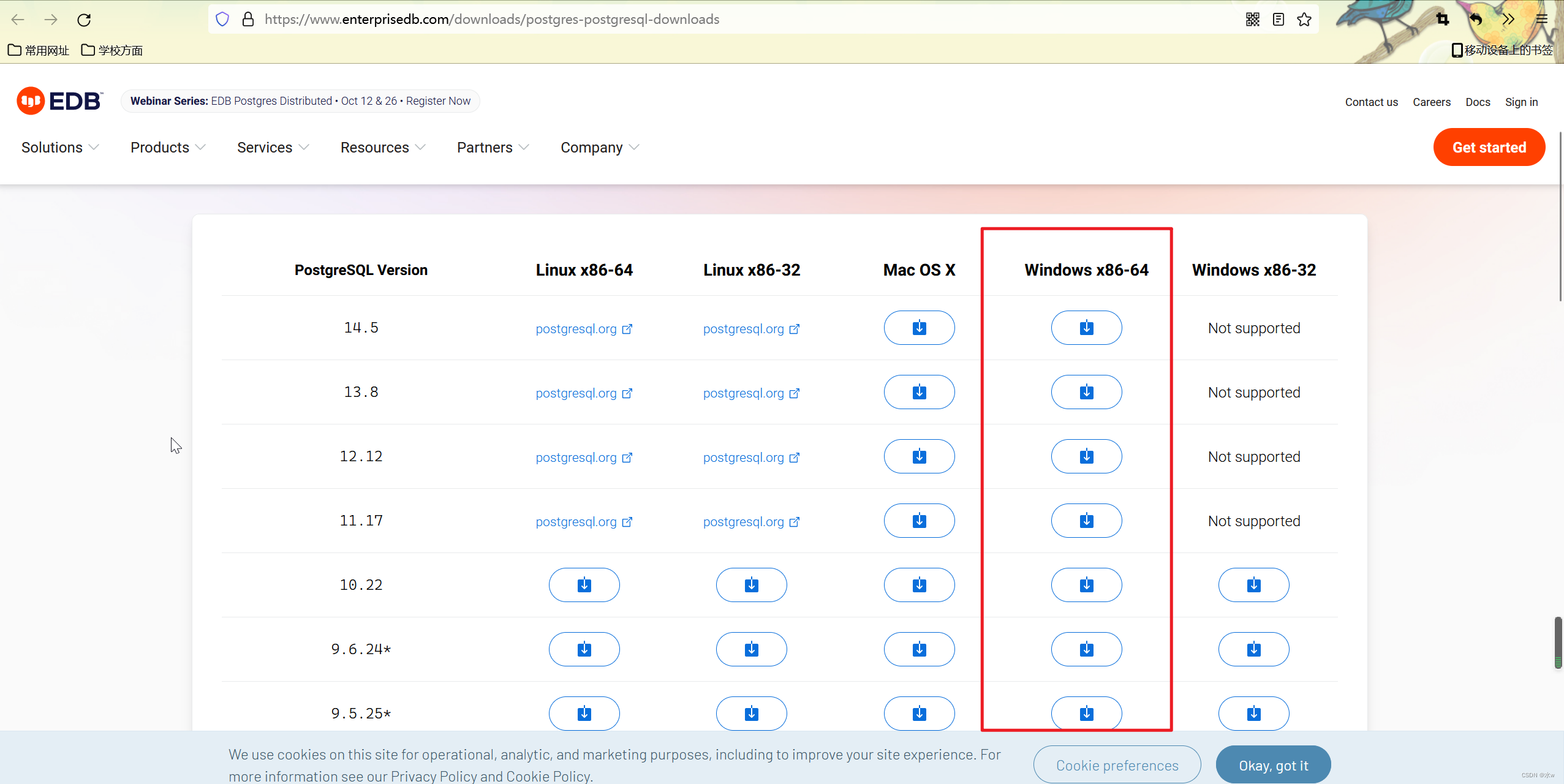Expand the Solutions dropdown menu

tap(59, 147)
